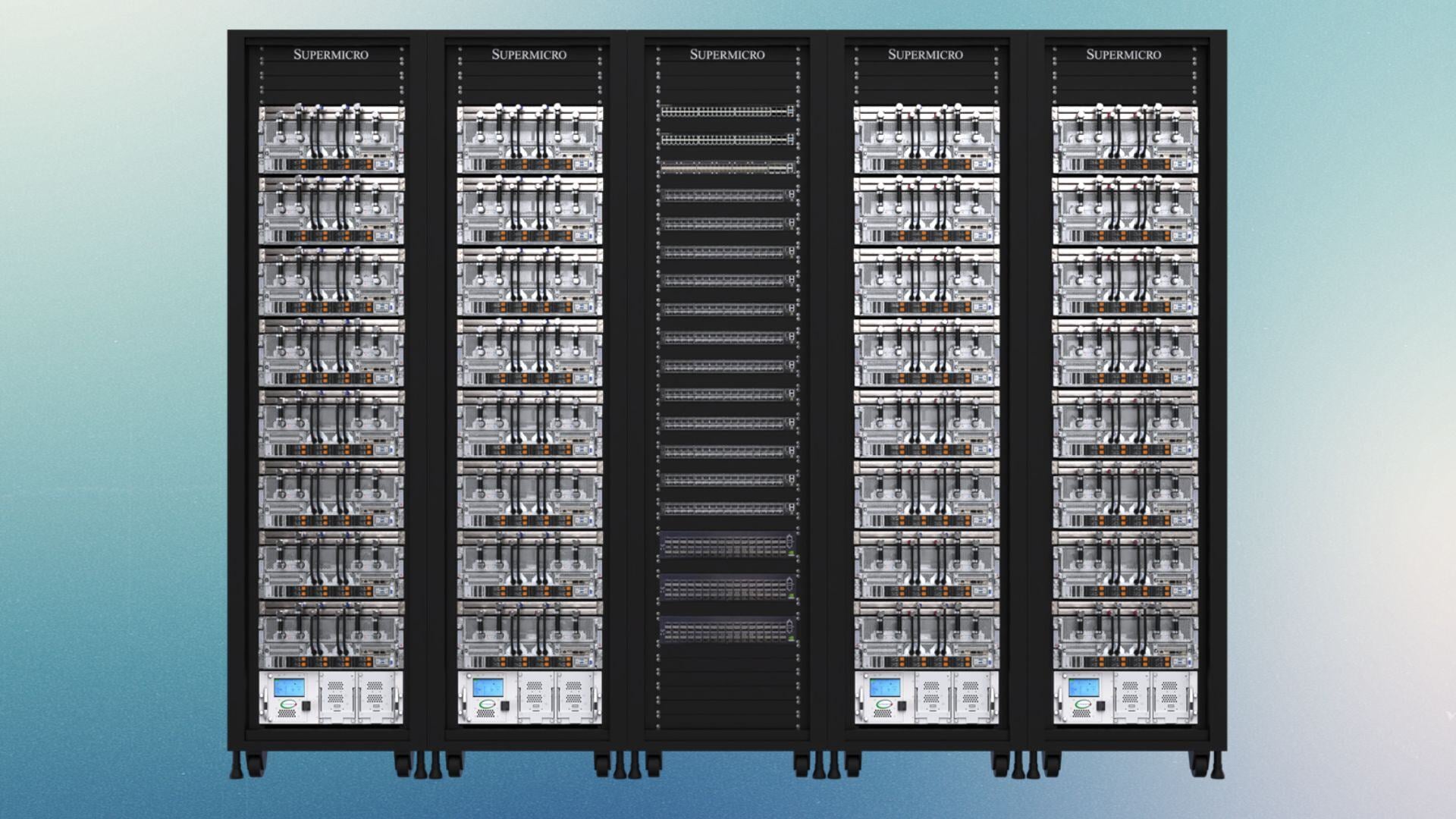Select the blue display on the fourth rack's bottom unit

[x=884, y=688]
